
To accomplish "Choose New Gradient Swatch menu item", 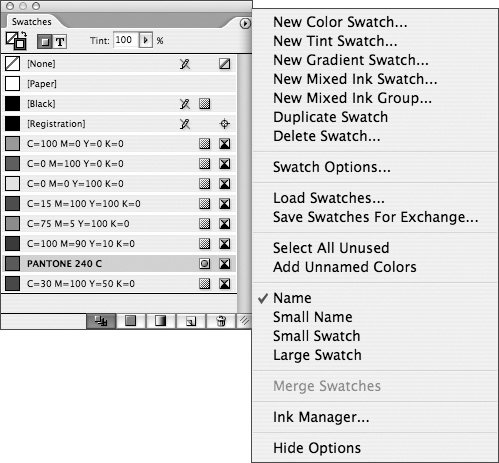I will [351, 60].
